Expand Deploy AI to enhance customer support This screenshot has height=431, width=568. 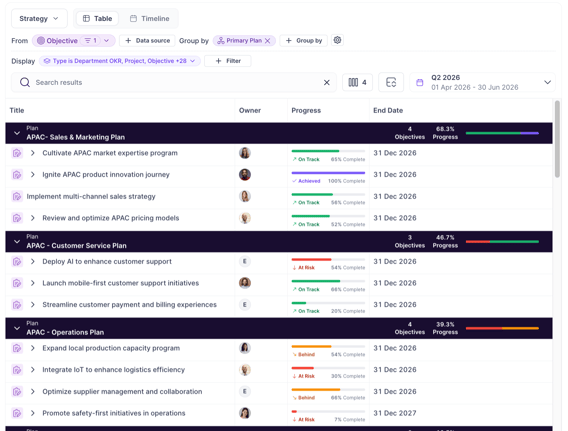[33, 261]
